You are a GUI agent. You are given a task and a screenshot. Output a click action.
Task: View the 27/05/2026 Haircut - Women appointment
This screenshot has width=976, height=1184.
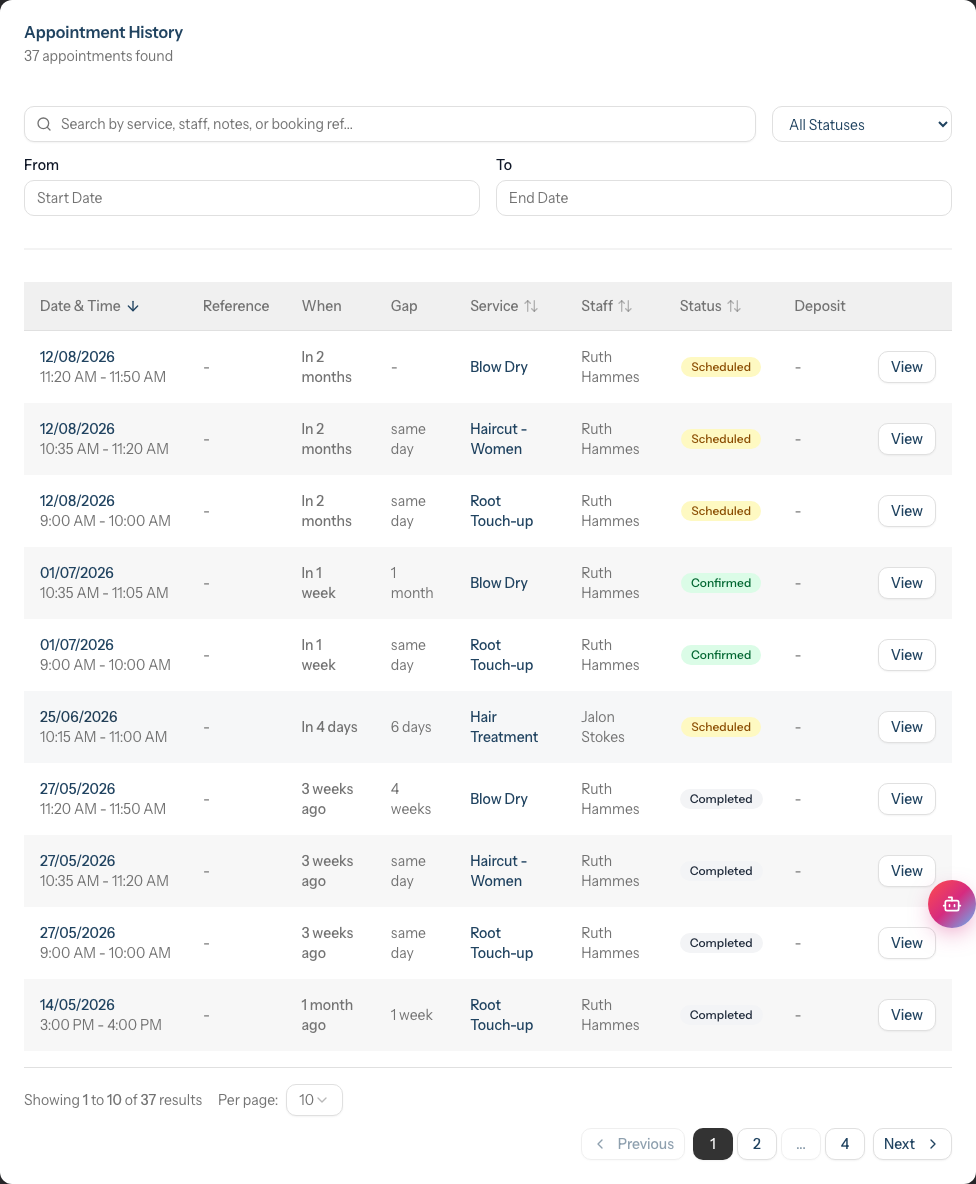[x=907, y=871]
